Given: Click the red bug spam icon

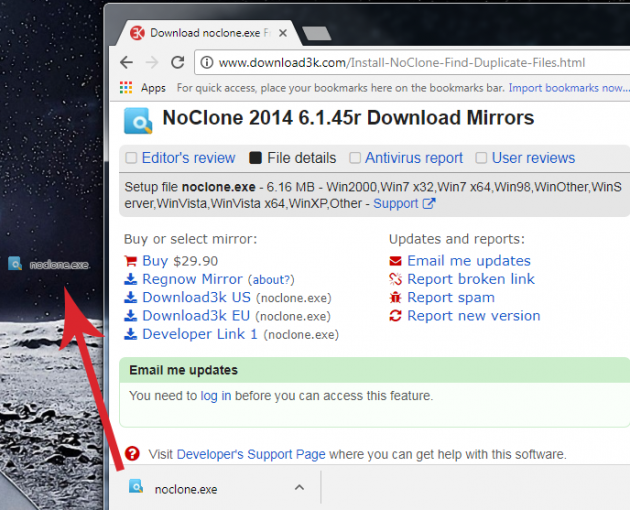Looking at the screenshot, I should click(395, 297).
